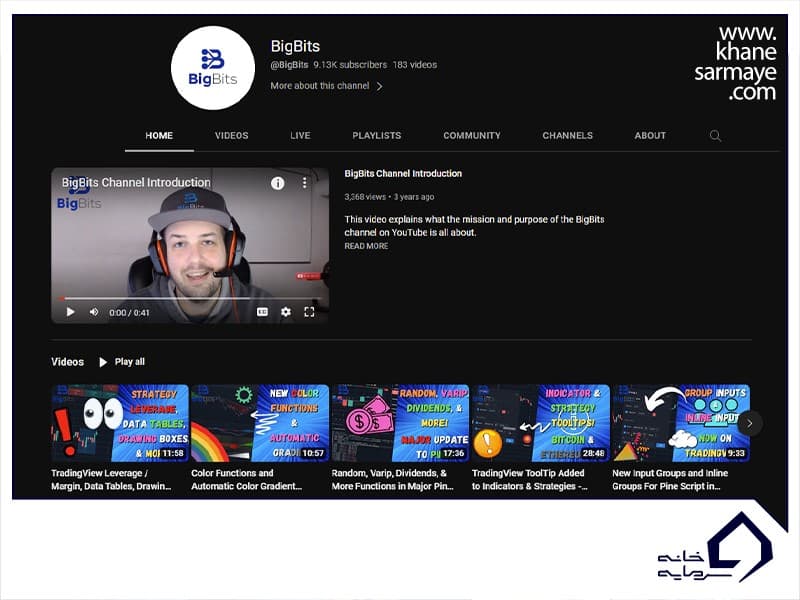The image size is (800, 600).
Task: Click 'TradingView Leverage / Margin, Data Tables' title
Action: click(x=111, y=480)
